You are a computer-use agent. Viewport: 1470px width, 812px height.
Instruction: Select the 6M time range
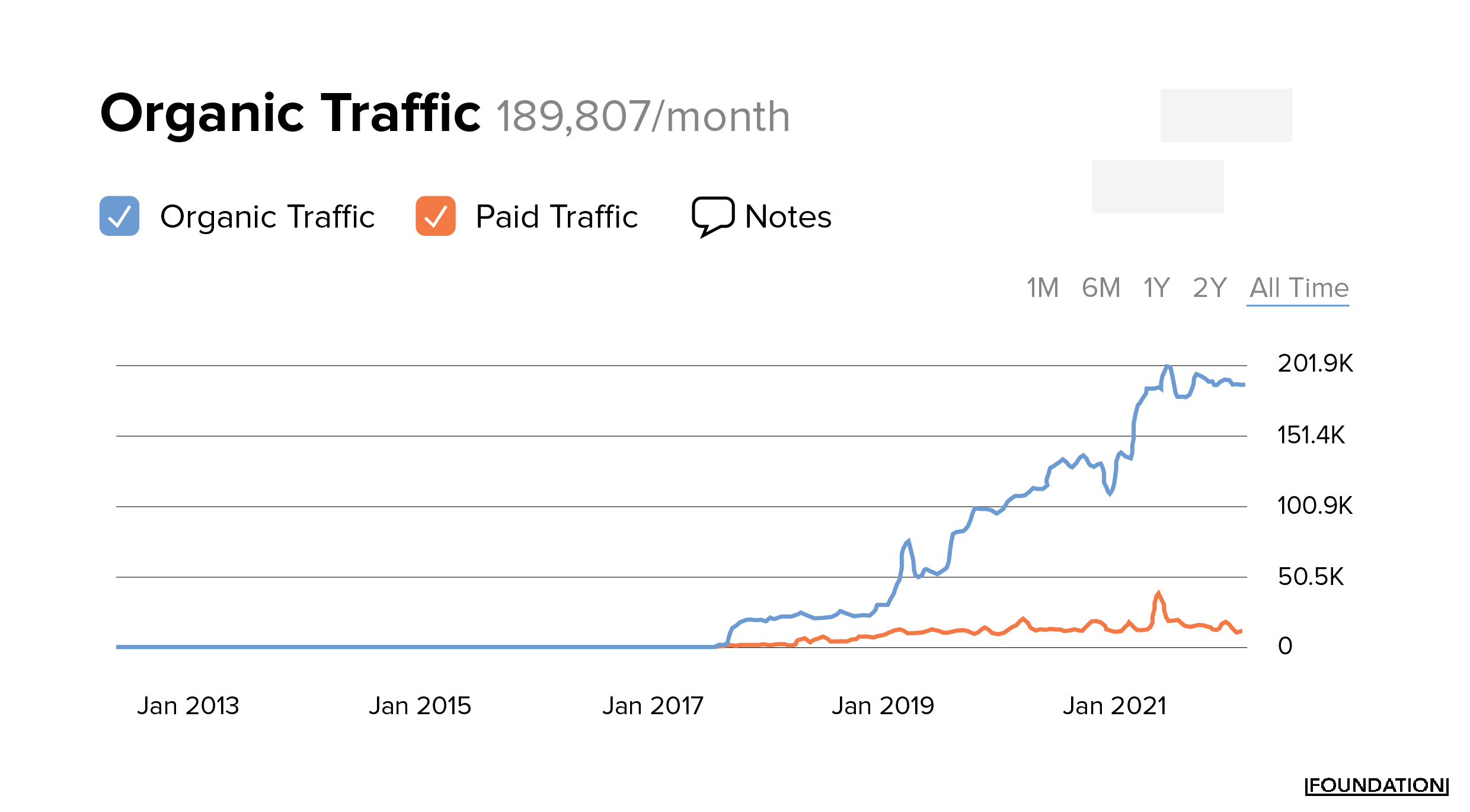(x=1101, y=288)
